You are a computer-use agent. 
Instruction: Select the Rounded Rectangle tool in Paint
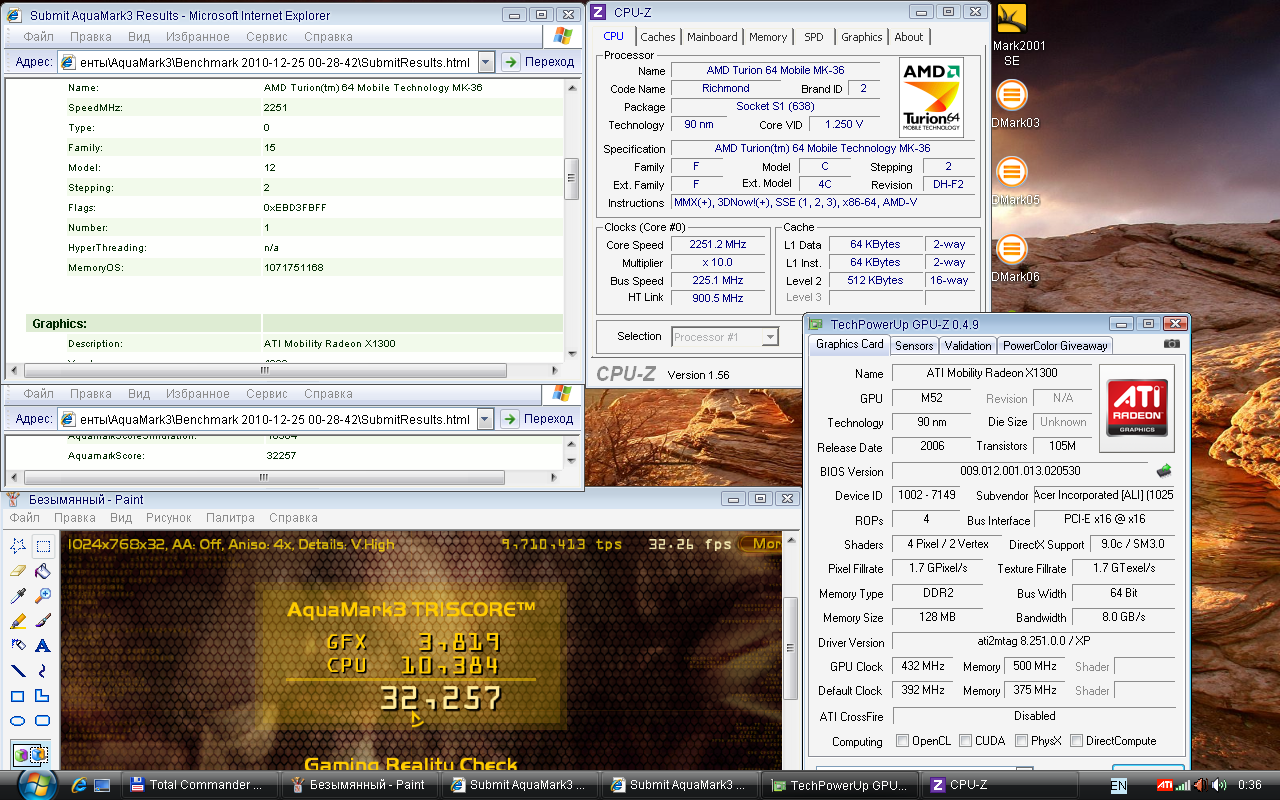pos(43,720)
